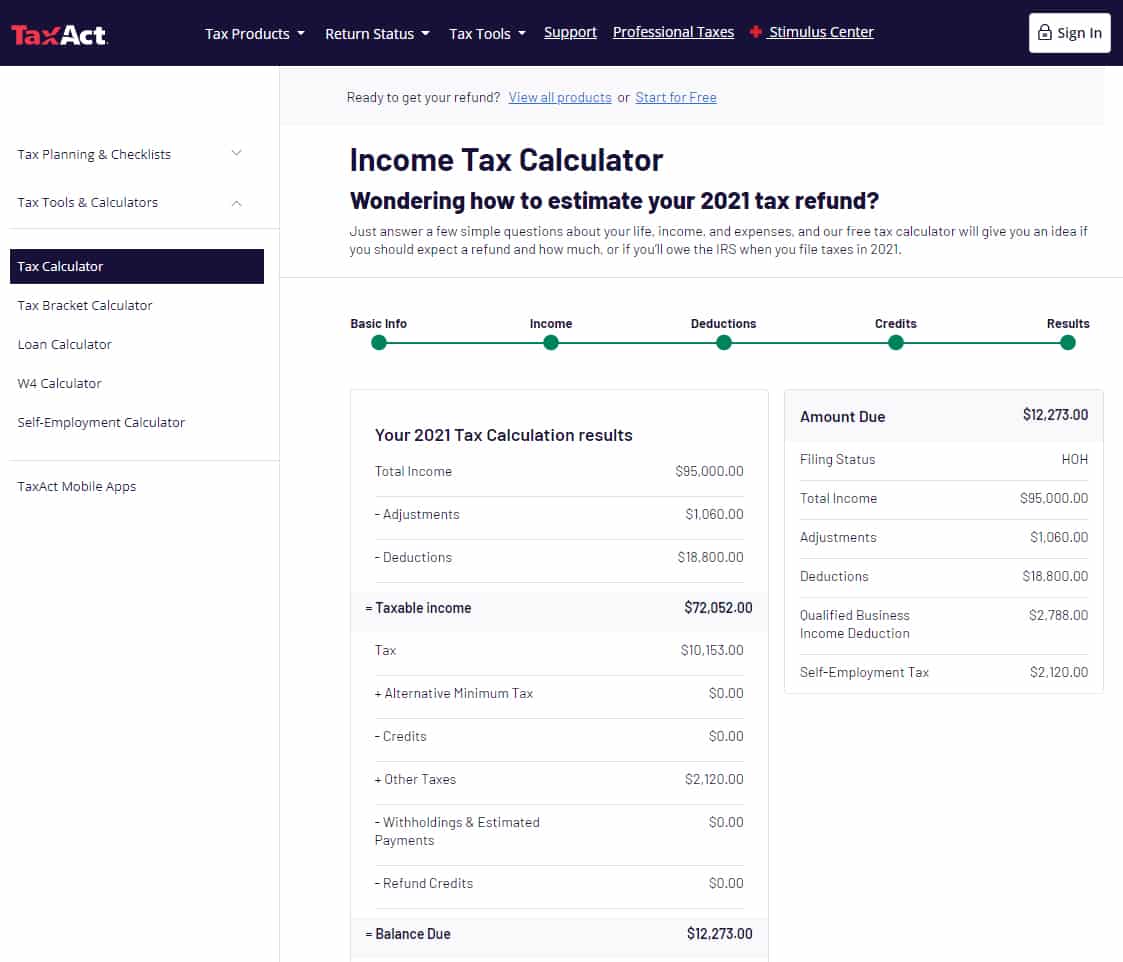Select the Basic Info step dot
The height and width of the screenshot is (962, 1123).
pos(378,342)
